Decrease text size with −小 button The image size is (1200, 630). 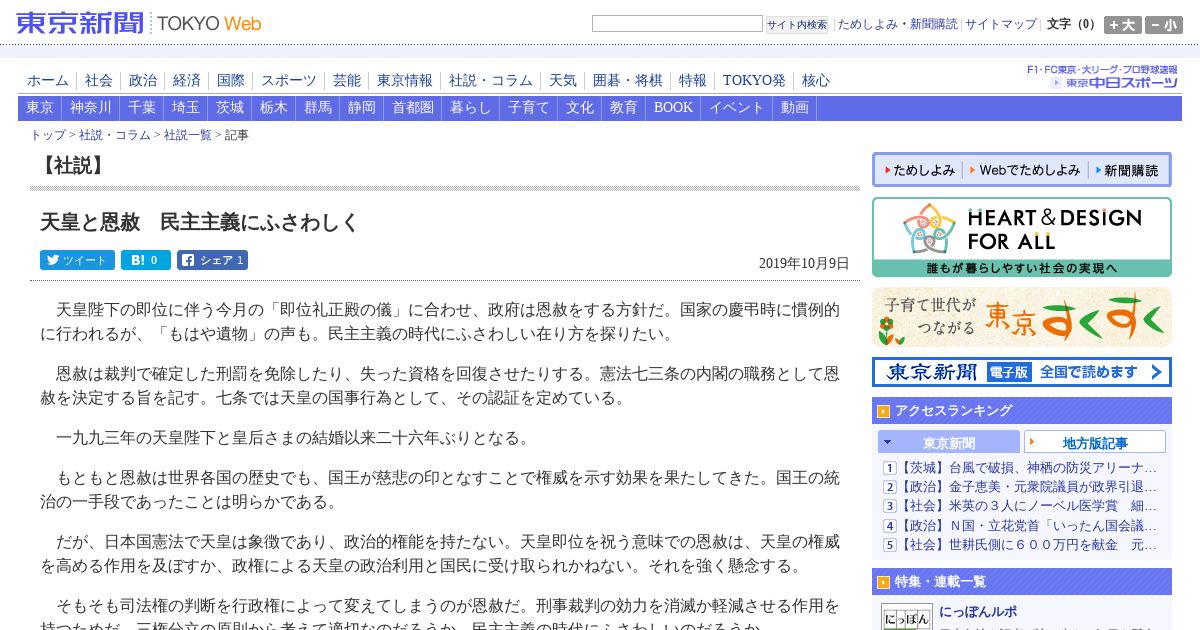[1164, 25]
